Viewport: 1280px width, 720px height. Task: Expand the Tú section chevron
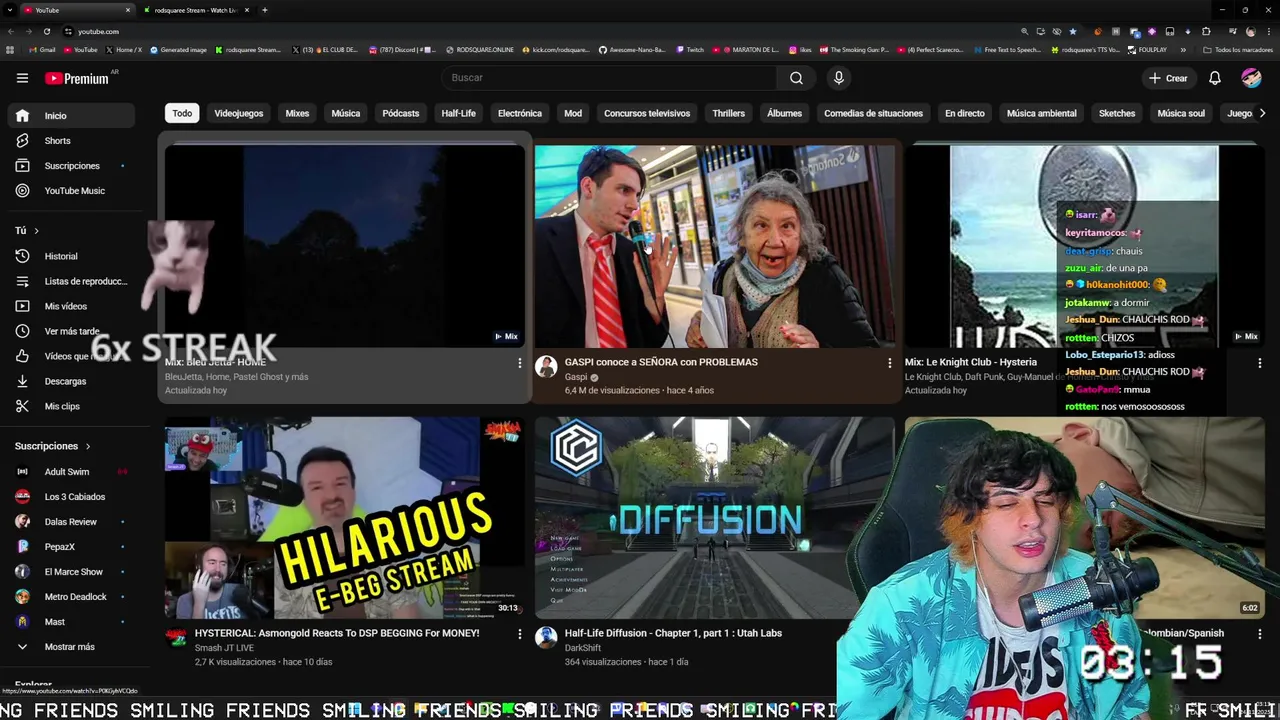coord(36,231)
